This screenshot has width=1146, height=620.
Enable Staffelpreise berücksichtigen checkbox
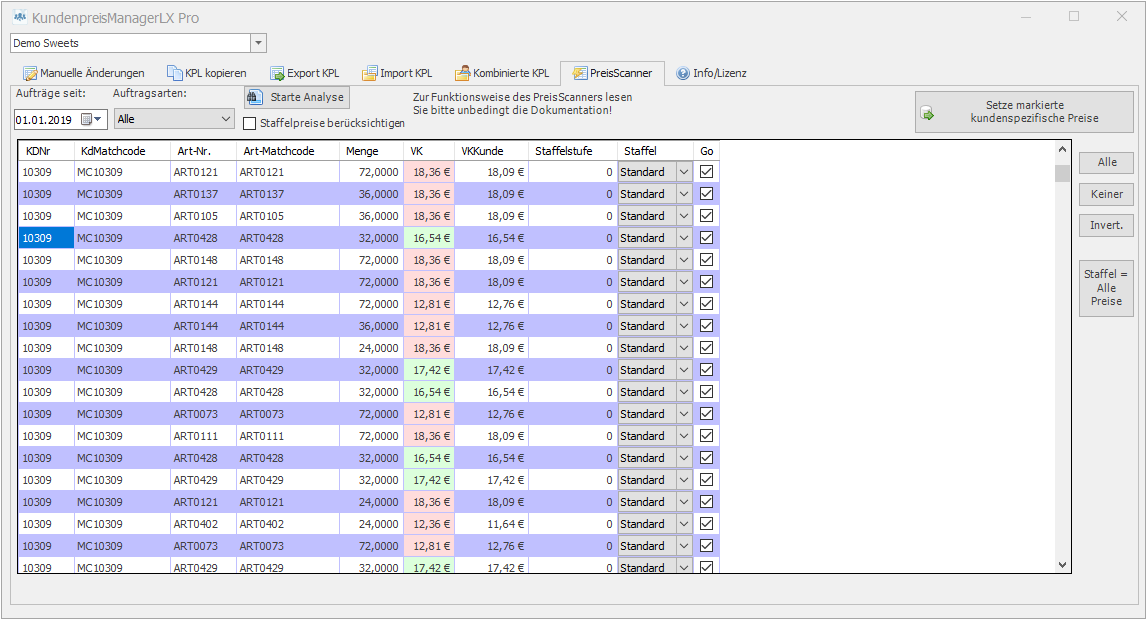pos(251,123)
